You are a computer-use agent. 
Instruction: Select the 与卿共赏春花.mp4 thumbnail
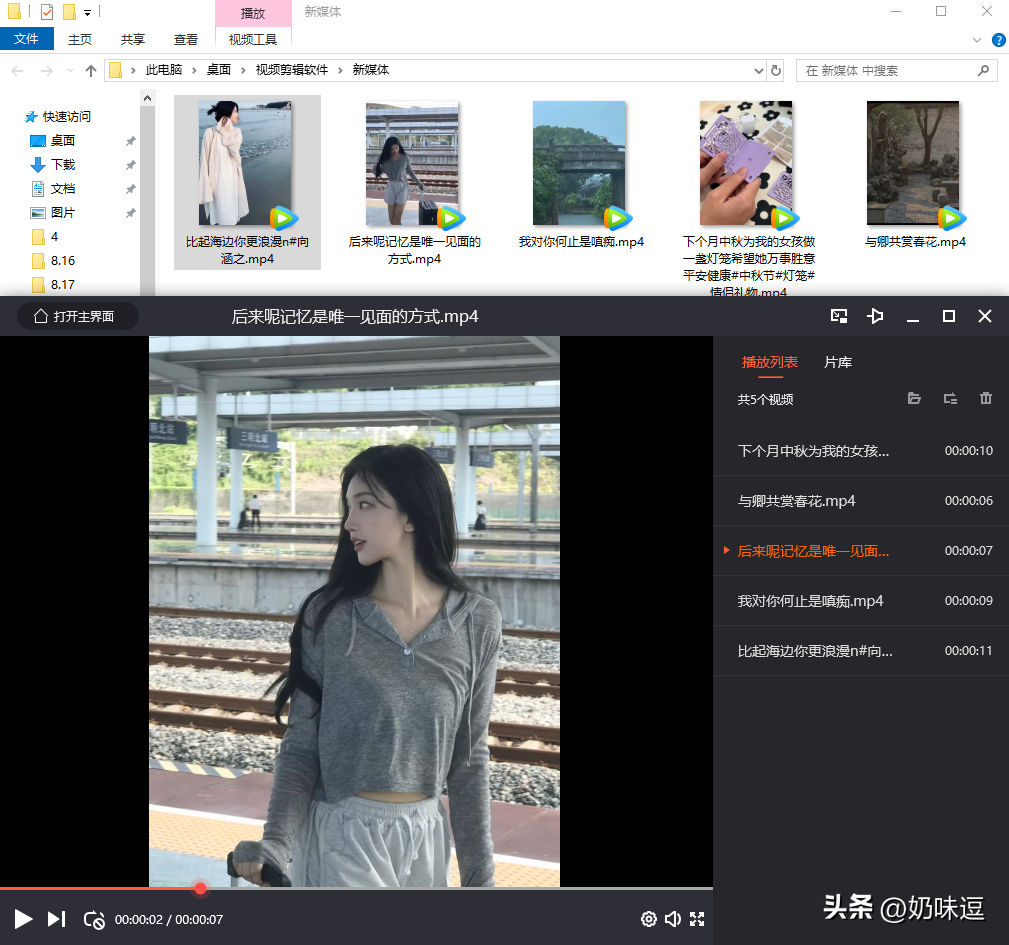click(914, 163)
